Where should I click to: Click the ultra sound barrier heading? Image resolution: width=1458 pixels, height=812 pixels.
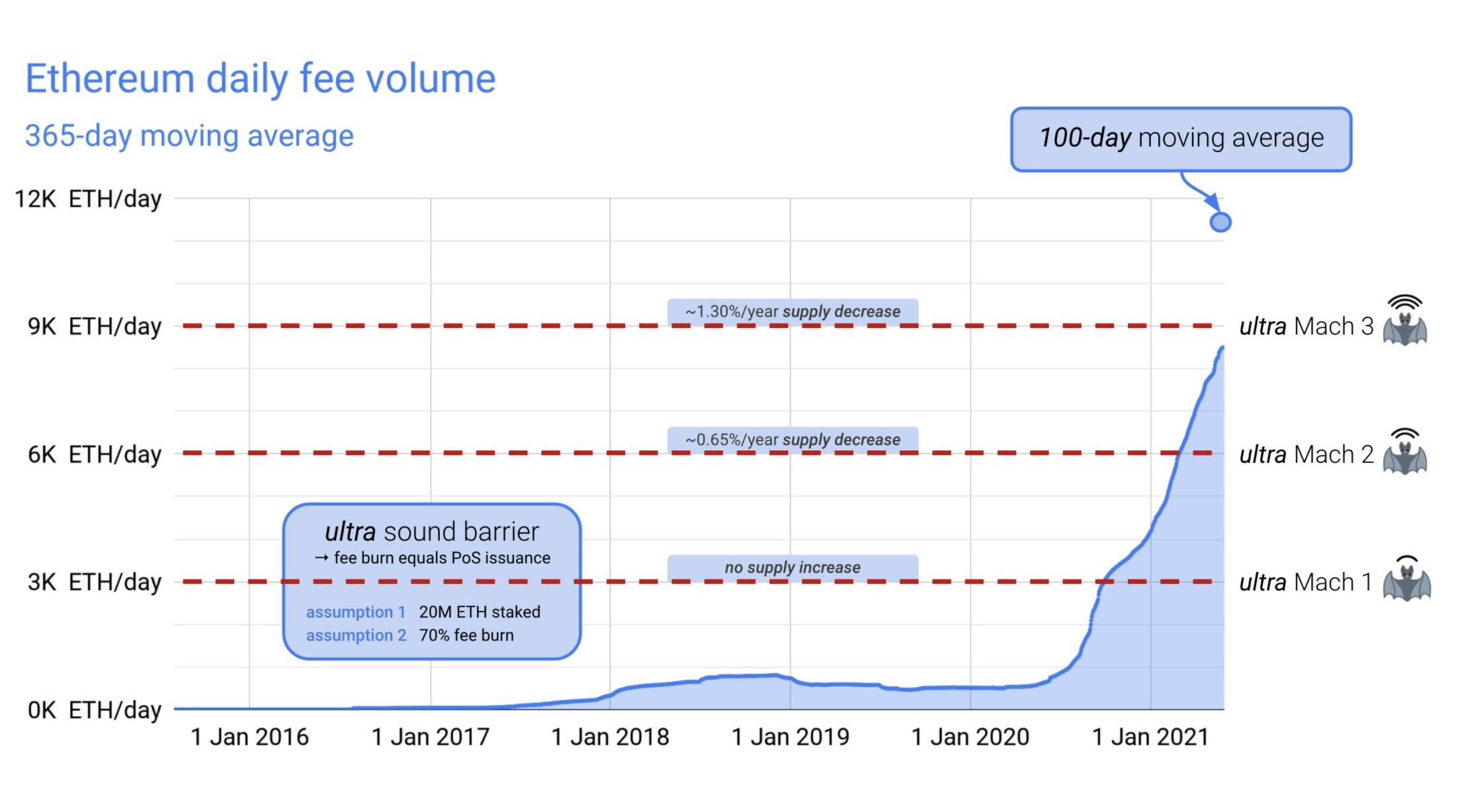(432, 532)
